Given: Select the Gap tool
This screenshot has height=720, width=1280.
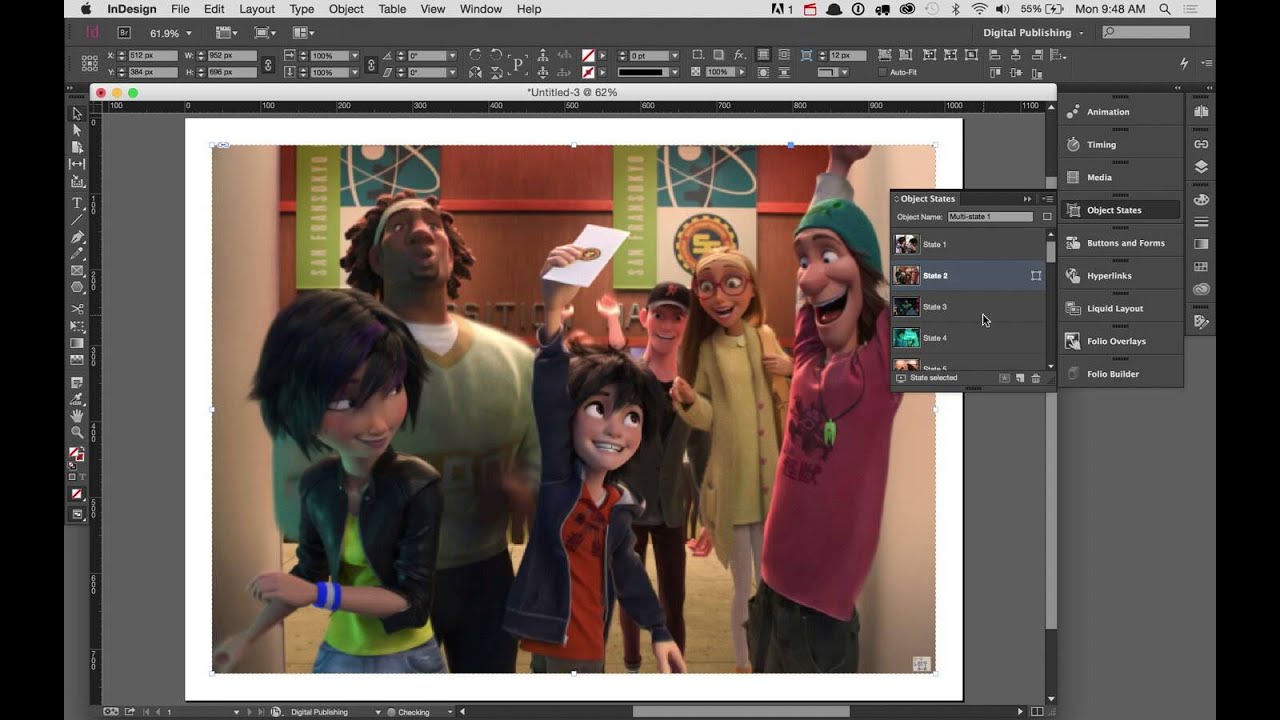Looking at the screenshot, I should click(x=77, y=164).
